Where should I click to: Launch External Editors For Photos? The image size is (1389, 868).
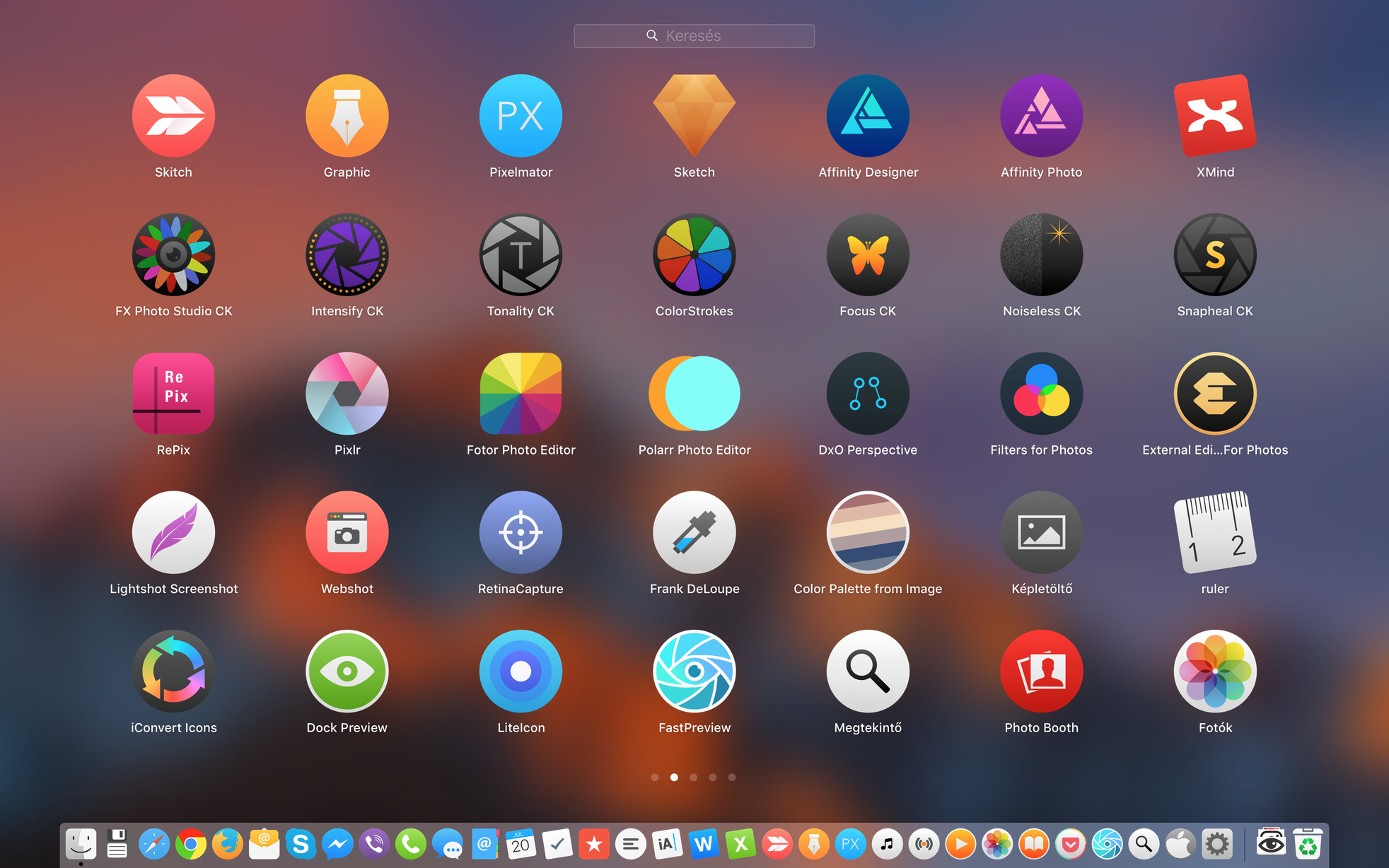[x=1215, y=394]
